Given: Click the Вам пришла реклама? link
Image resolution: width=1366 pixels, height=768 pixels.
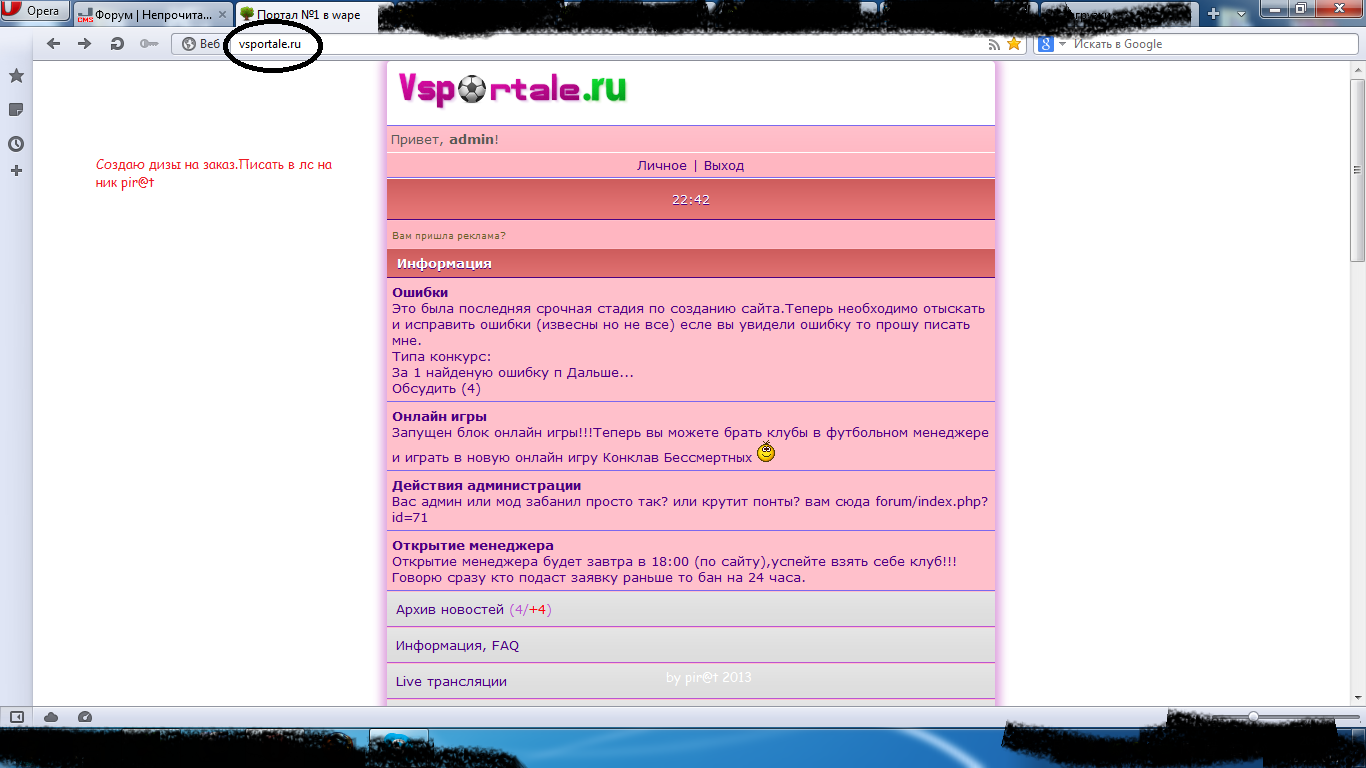Looking at the screenshot, I should 449,236.
